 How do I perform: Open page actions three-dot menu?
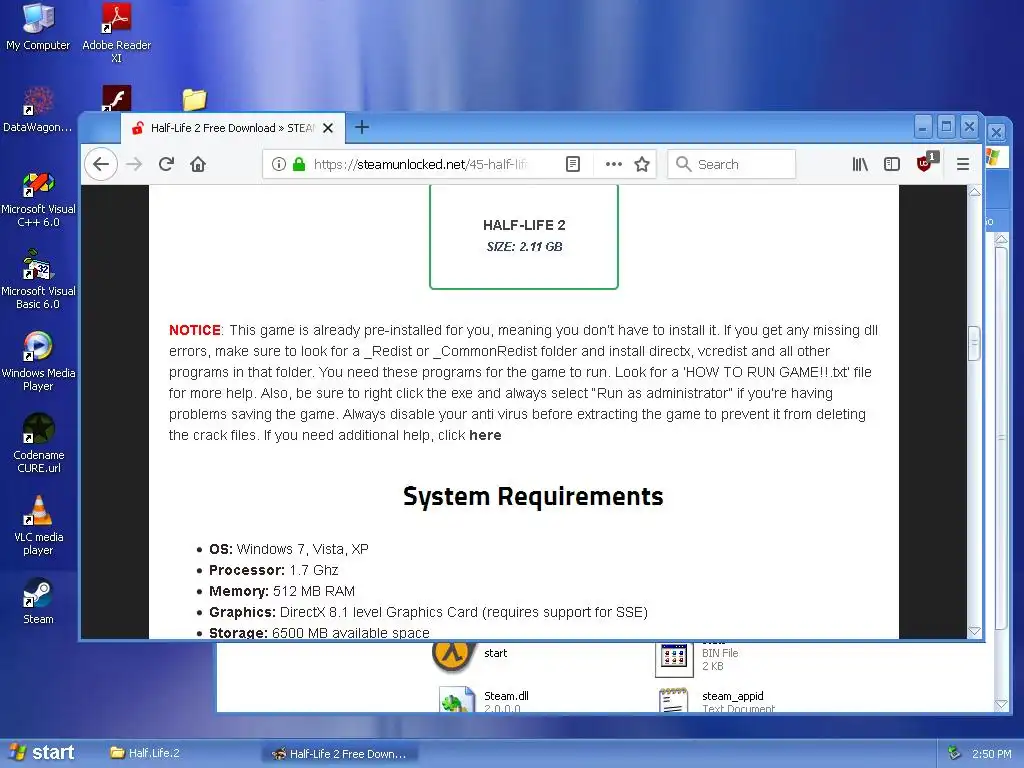click(x=613, y=164)
